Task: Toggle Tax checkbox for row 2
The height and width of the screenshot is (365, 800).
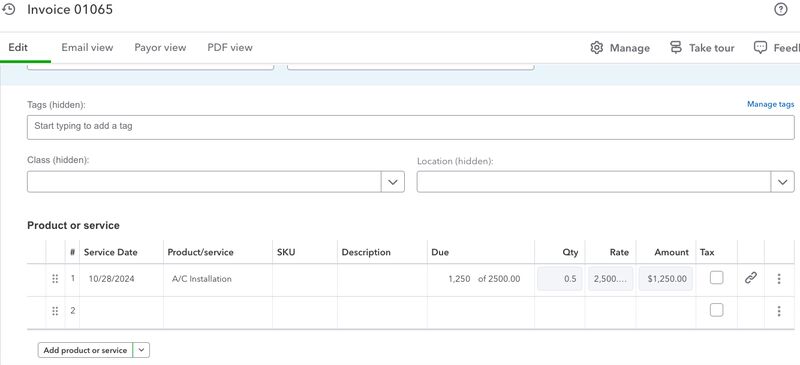Action: coord(716,310)
